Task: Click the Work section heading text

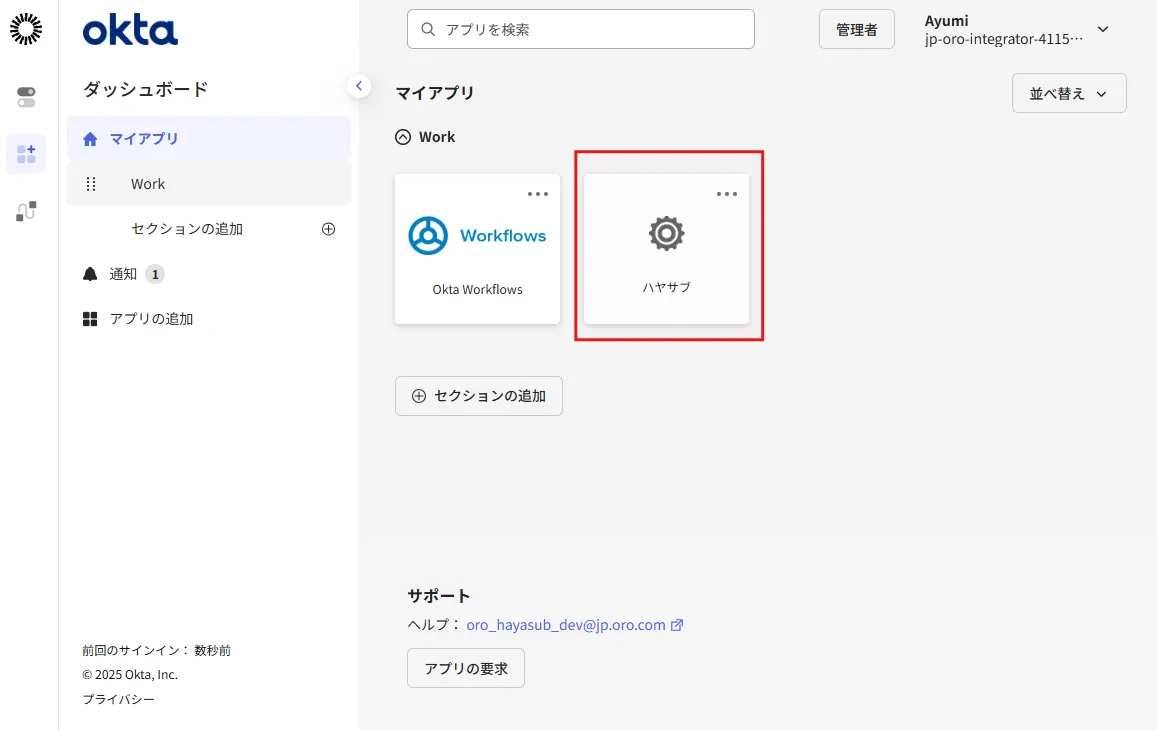Action: pyautogui.click(x=437, y=137)
